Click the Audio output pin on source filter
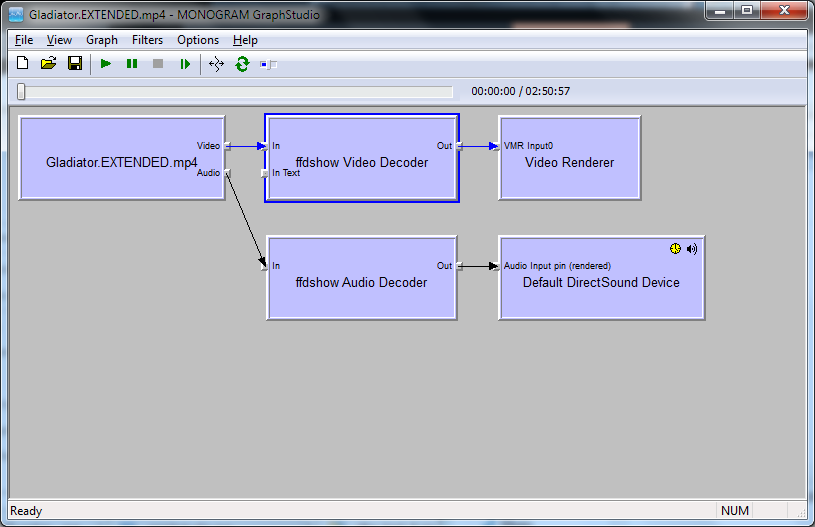The image size is (815, 527). [x=227, y=173]
